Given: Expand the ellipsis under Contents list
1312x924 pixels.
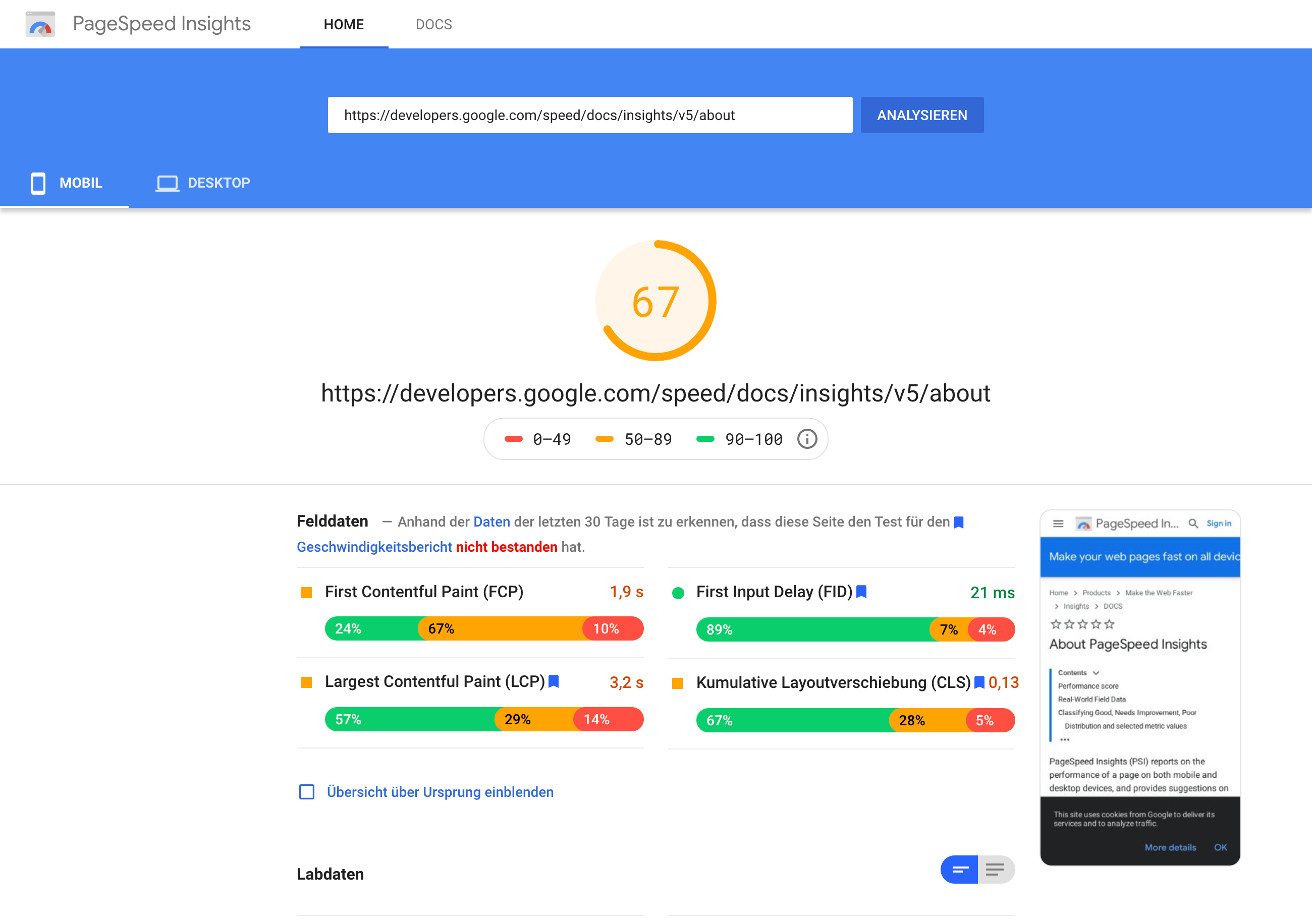Looking at the screenshot, I should pyautogui.click(x=1065, y=739).
